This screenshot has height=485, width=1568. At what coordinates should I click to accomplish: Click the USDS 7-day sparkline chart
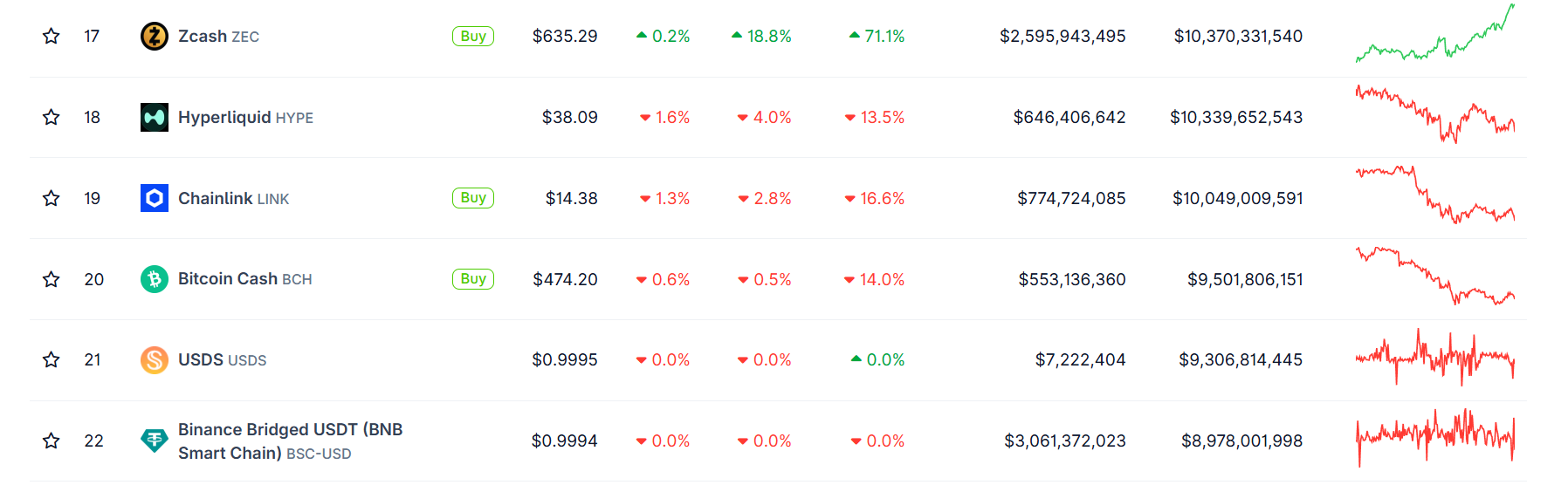click(x=1434, y=358)
